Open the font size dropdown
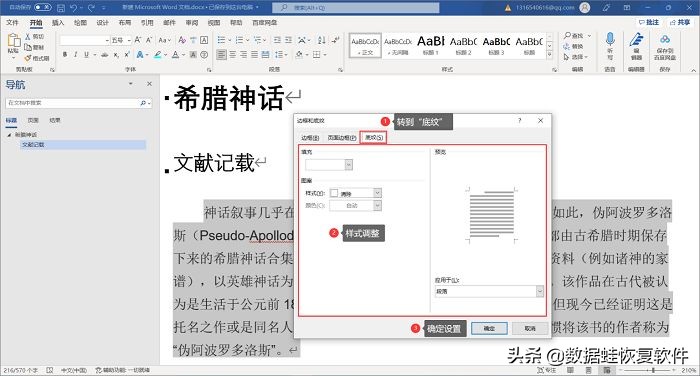 click(129, 40)
